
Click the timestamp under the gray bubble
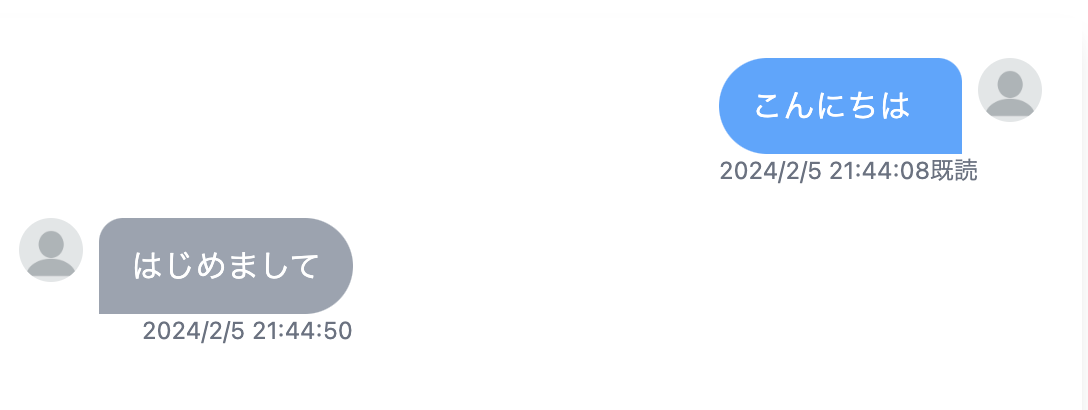[247, 331]
